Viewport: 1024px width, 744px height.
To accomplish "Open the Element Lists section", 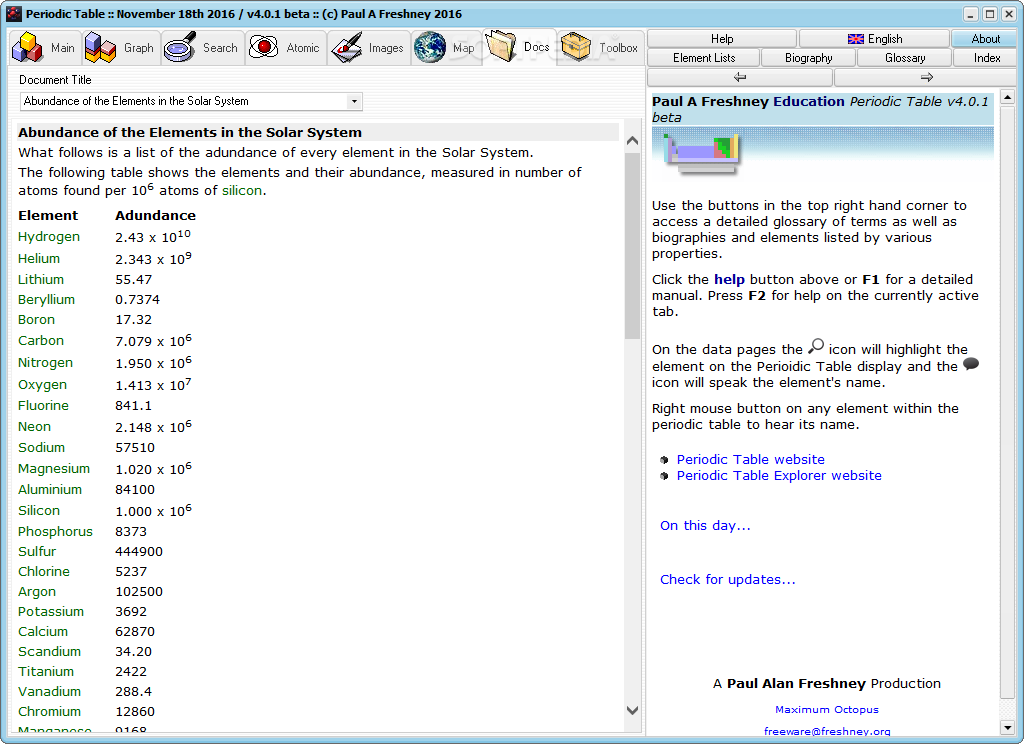I will [x=704, y=57].
